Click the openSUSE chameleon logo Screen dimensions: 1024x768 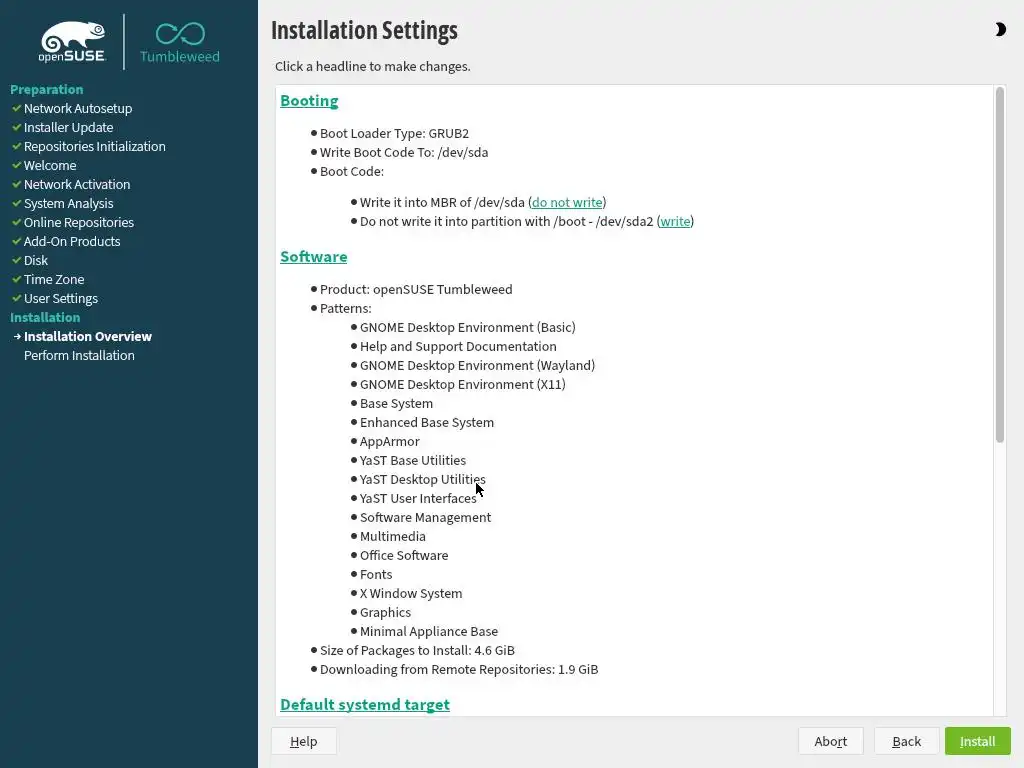pyautogui.click(x=72, y=42)
